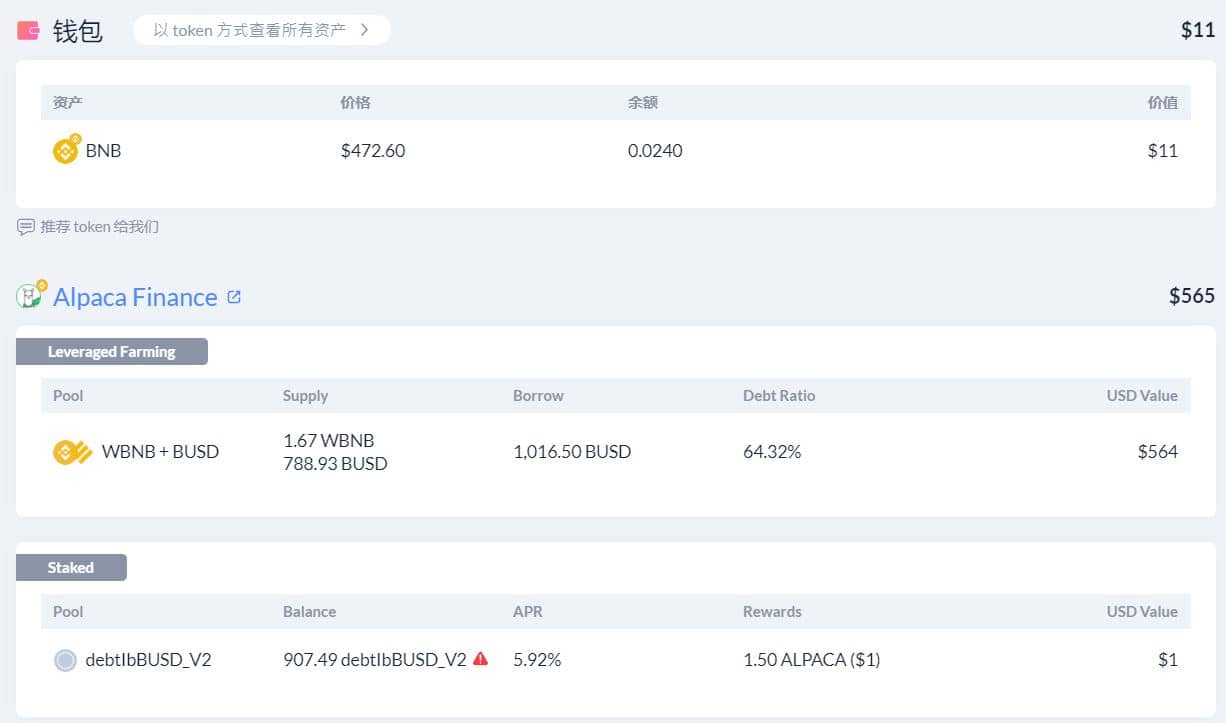Click USD Value header in Leveraged Farming
Viewport: 1226px width, 723px height.
tap(1142, 396)
